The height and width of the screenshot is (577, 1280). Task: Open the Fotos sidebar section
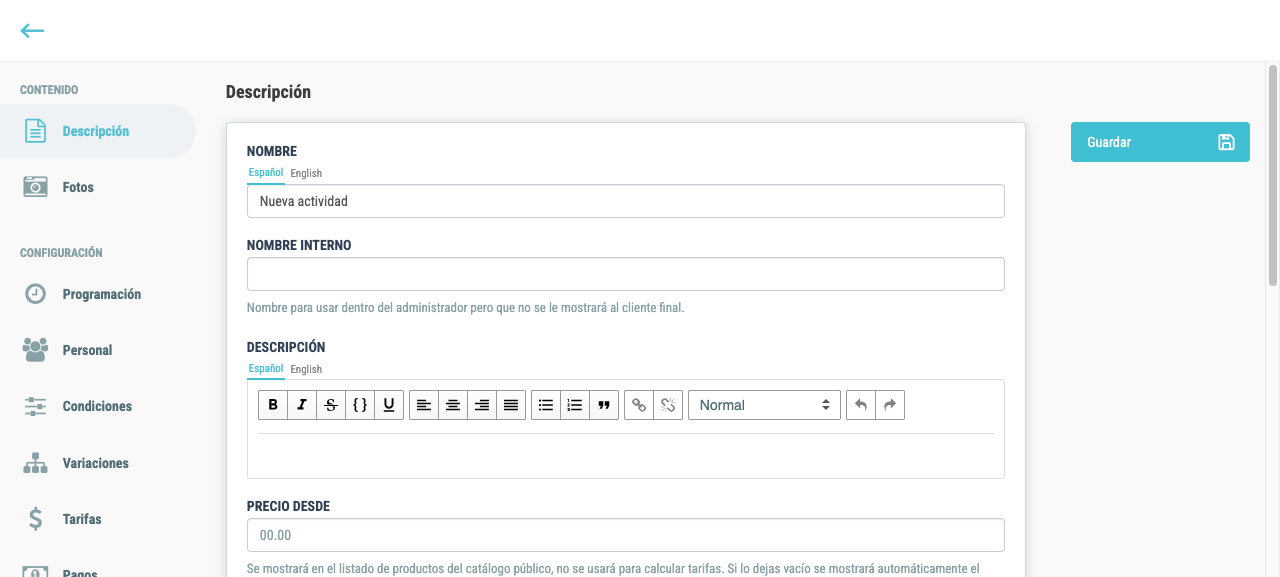[x=97, y=187]
